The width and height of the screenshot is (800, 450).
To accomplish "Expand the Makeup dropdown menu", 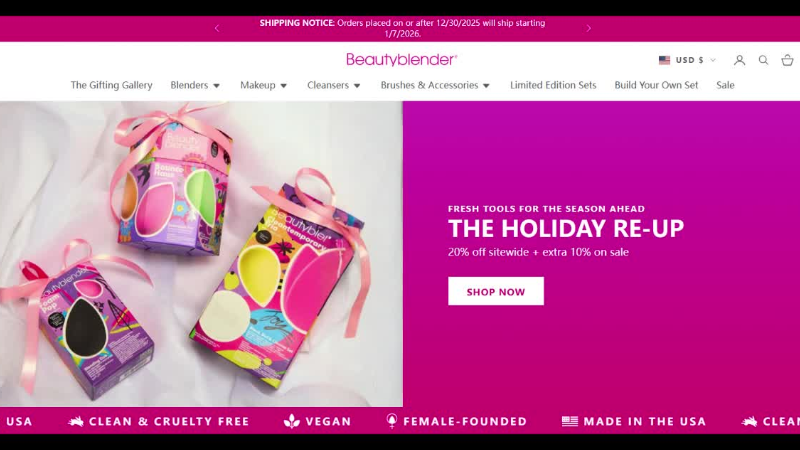I will pyautogui.click(x=263, y=85).
